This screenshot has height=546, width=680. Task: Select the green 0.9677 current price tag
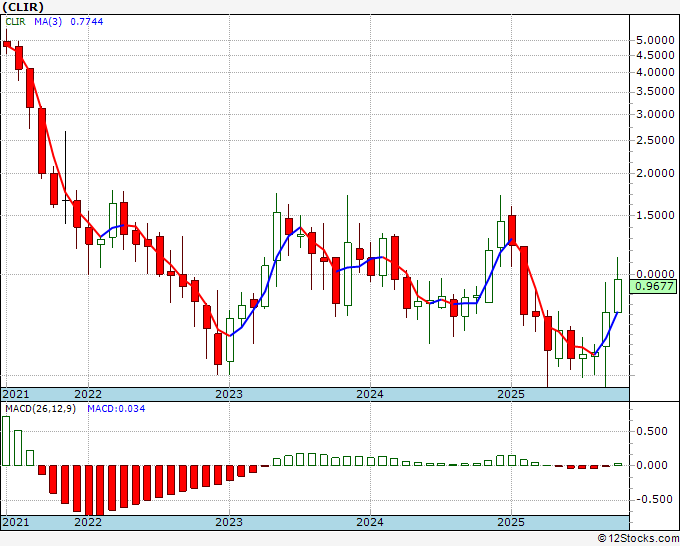pos(653,286)
